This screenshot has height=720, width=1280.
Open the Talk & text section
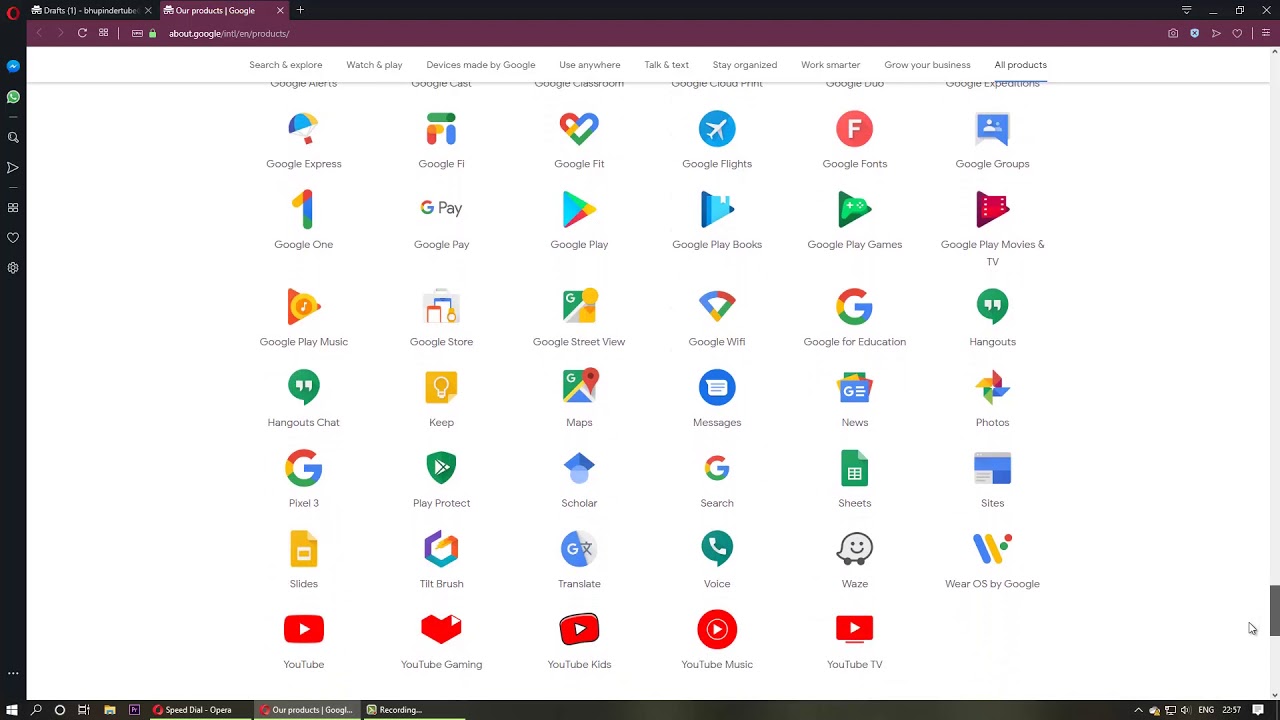(x=666, y=65)
